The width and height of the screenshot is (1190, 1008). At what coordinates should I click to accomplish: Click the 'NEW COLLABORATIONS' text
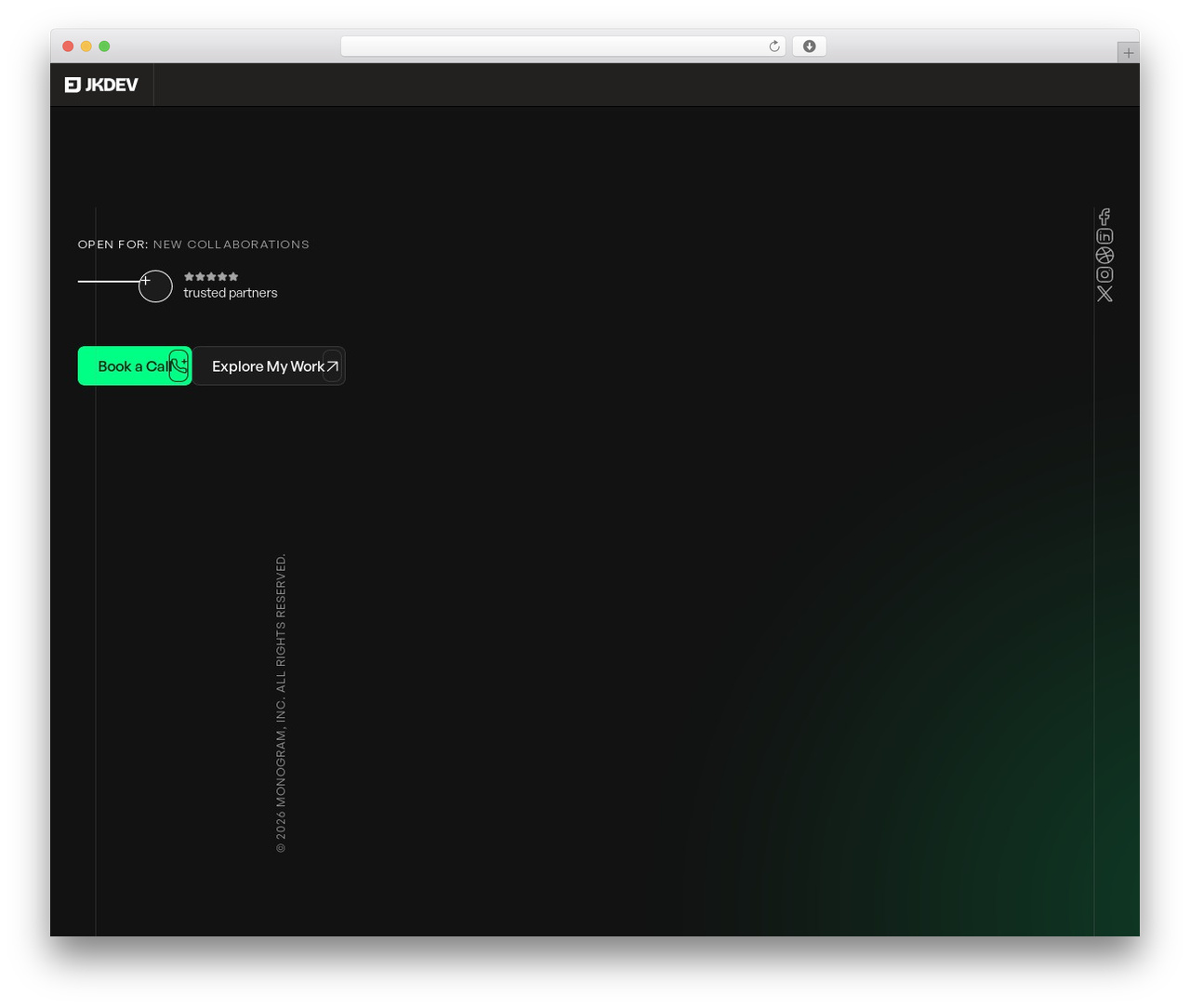tap(231, 245)
